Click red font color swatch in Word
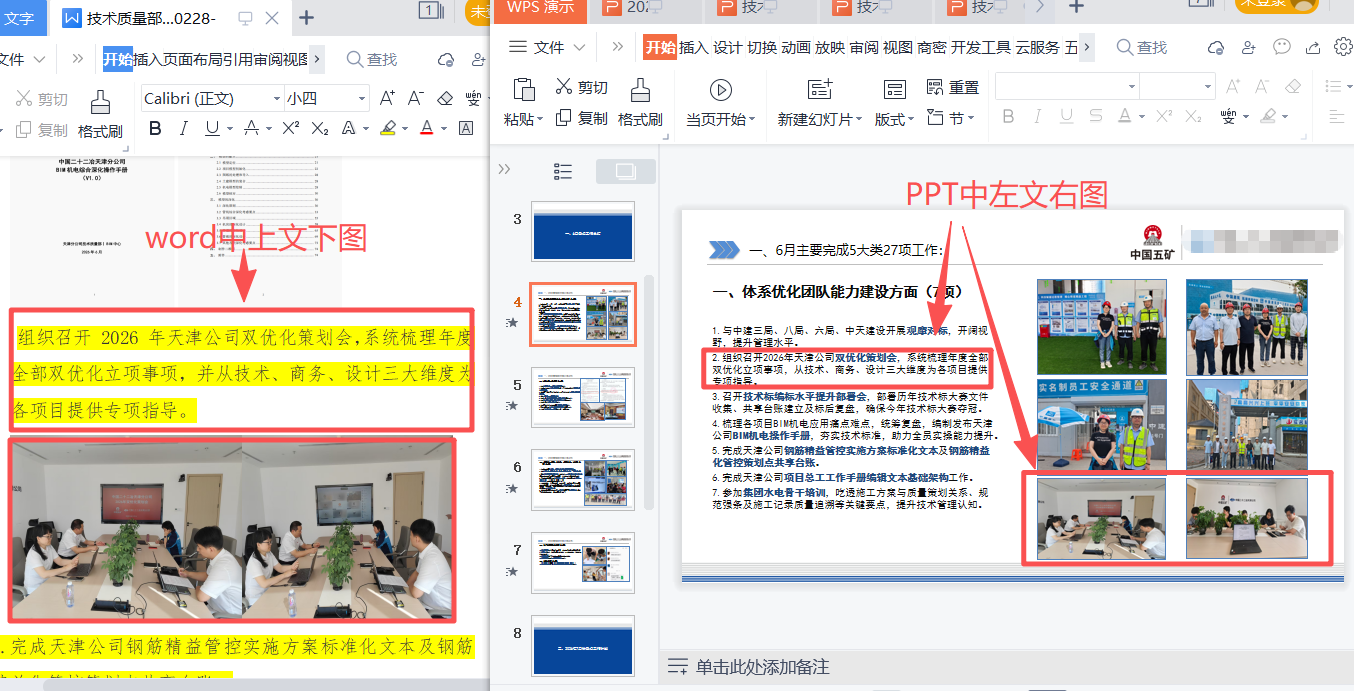 427,128
